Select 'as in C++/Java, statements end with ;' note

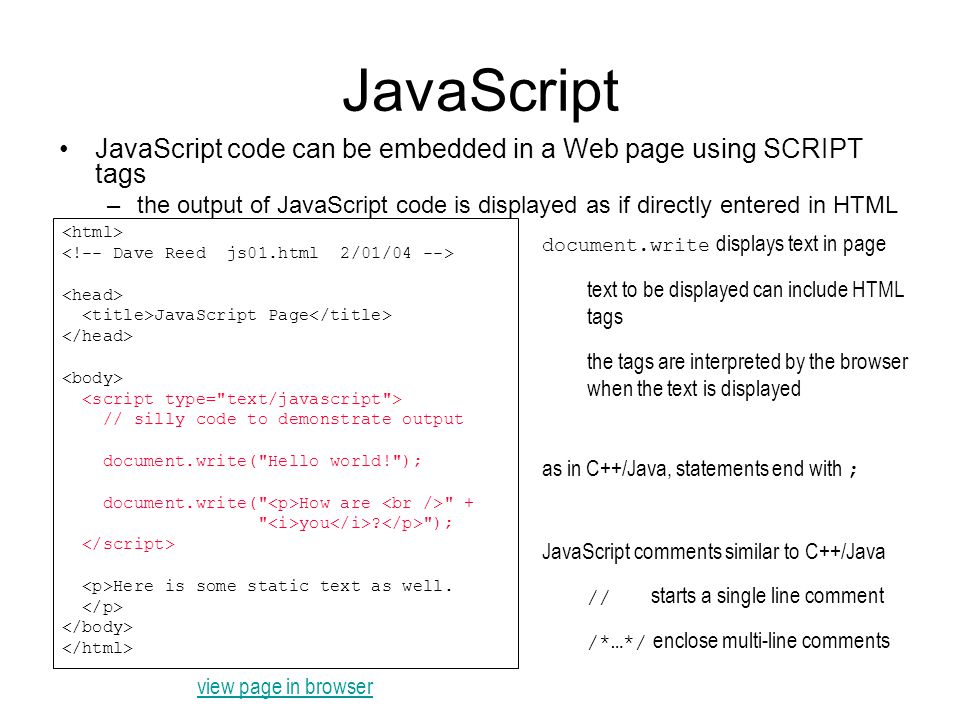[x=700, y=469]
